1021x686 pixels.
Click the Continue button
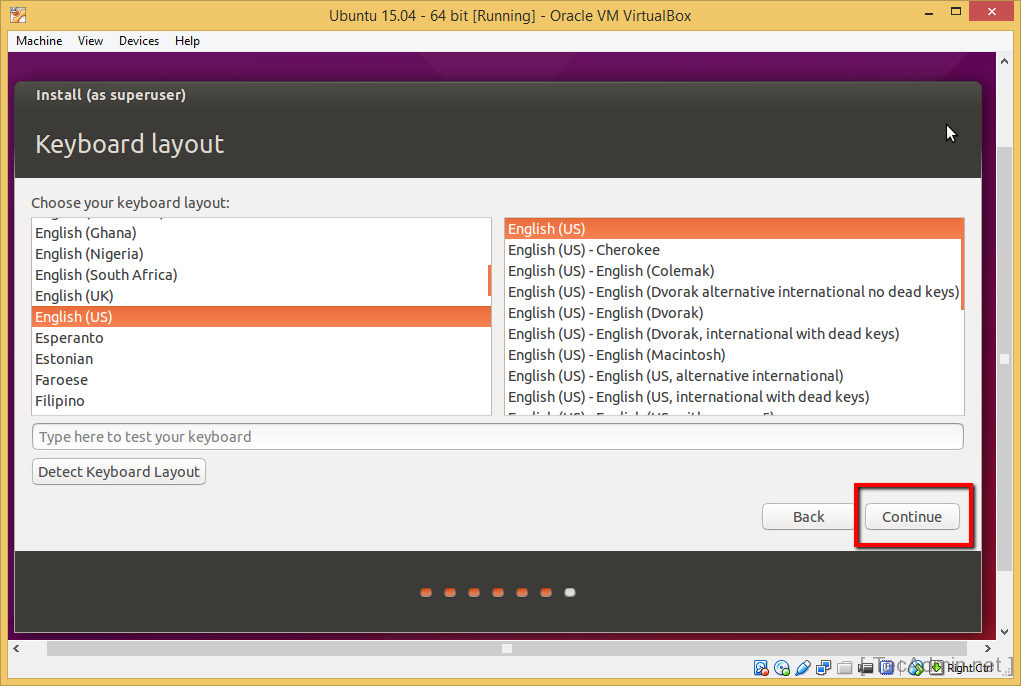(x=911, y=516)
